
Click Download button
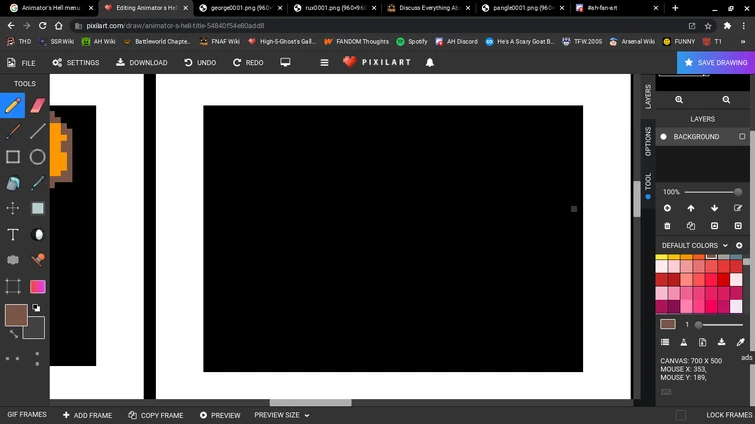(x=142, y=63)
